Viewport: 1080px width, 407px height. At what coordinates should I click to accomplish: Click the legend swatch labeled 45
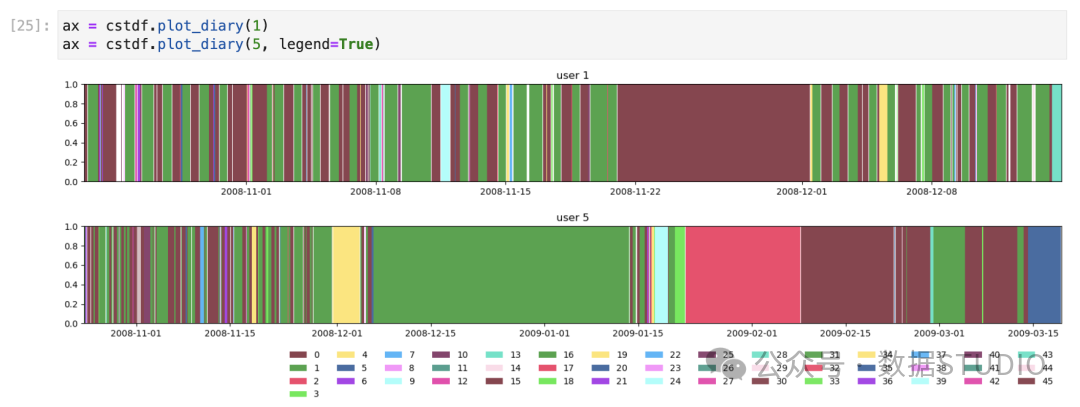[x=1026, y=381]
